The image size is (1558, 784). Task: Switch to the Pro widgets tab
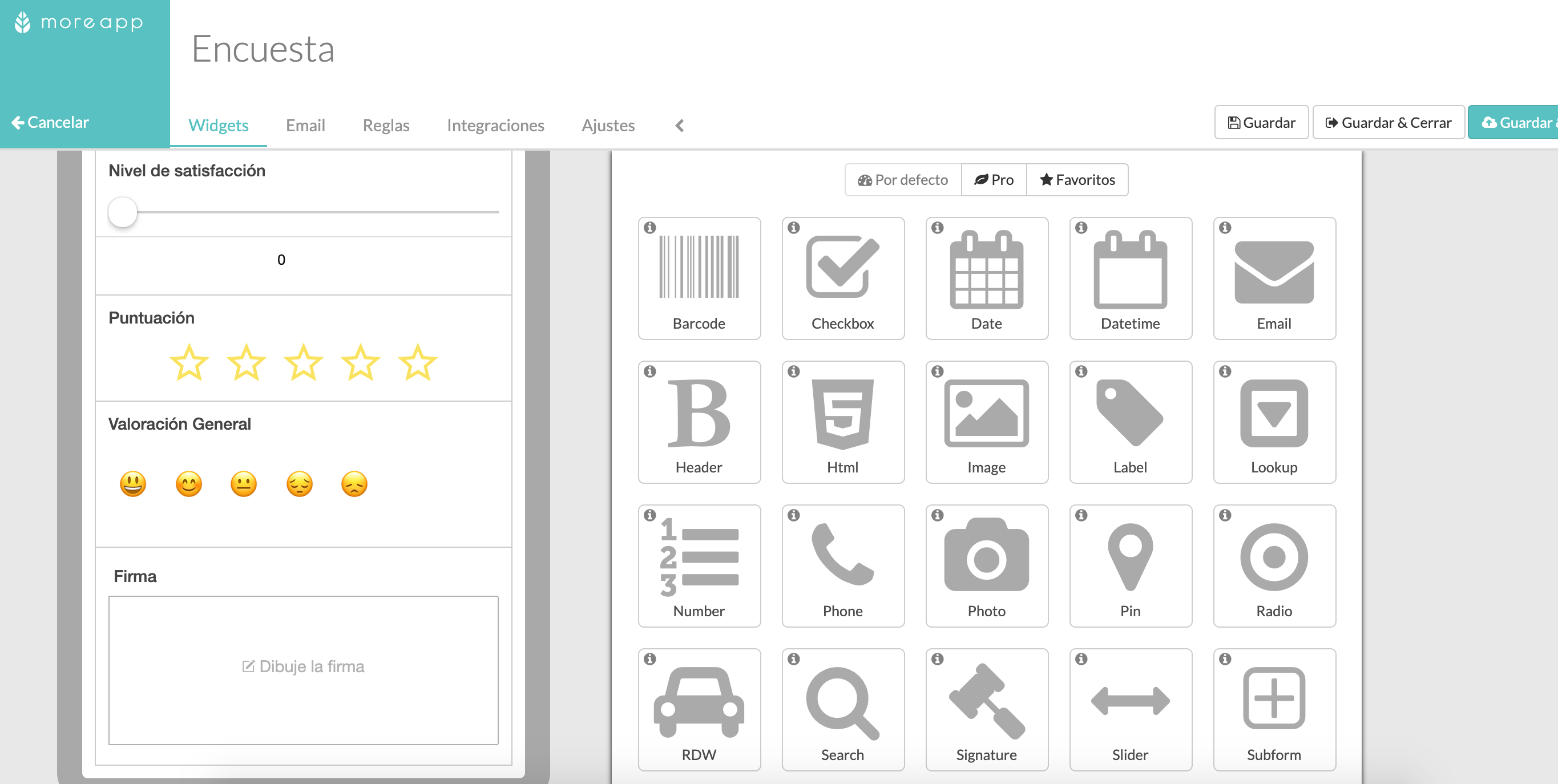[993, 179]
